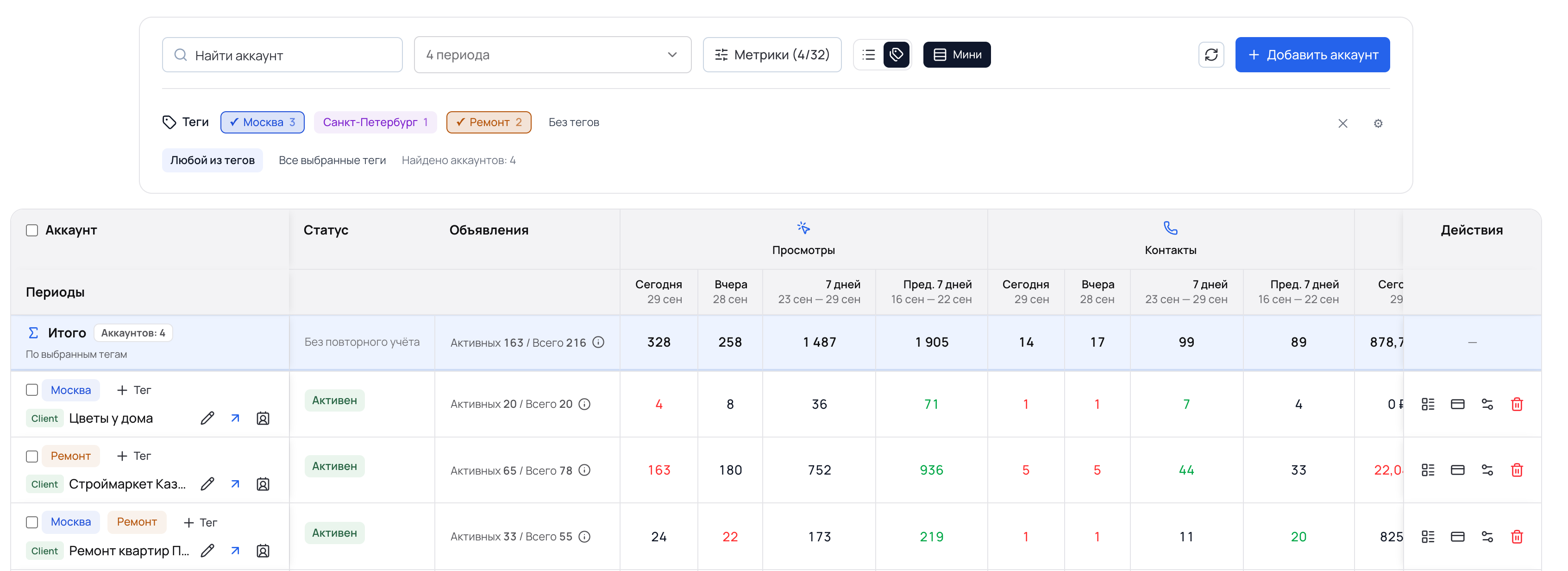Edit name of Цветы у дома account
Viewport: 1568px width, 571px height.
pyautogui.click(x=207, y=418)
